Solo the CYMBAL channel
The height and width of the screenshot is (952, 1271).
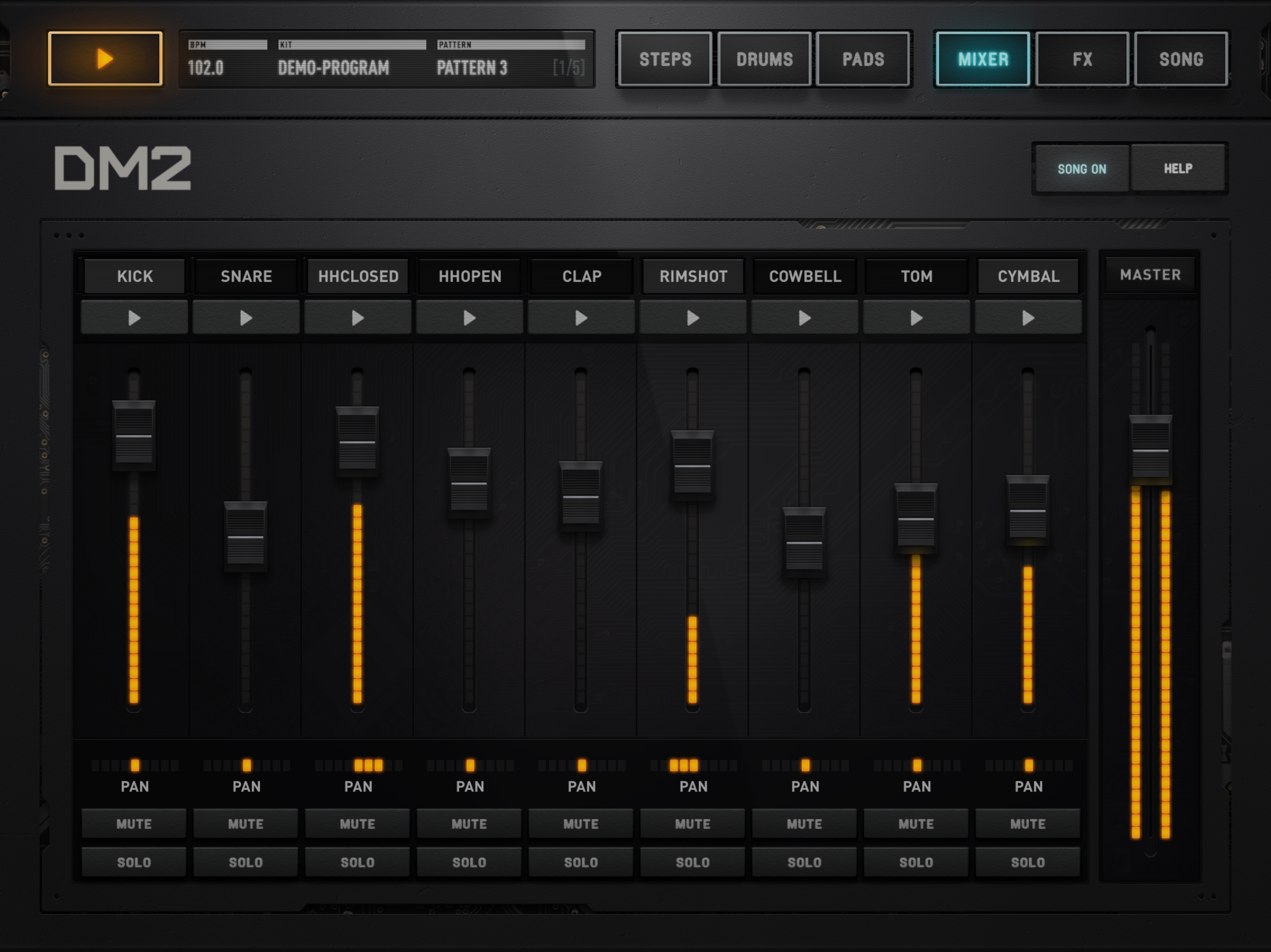1027,862
